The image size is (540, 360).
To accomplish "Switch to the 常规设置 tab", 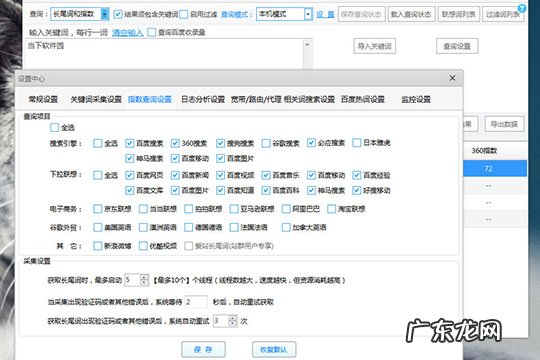I will 43,99.
